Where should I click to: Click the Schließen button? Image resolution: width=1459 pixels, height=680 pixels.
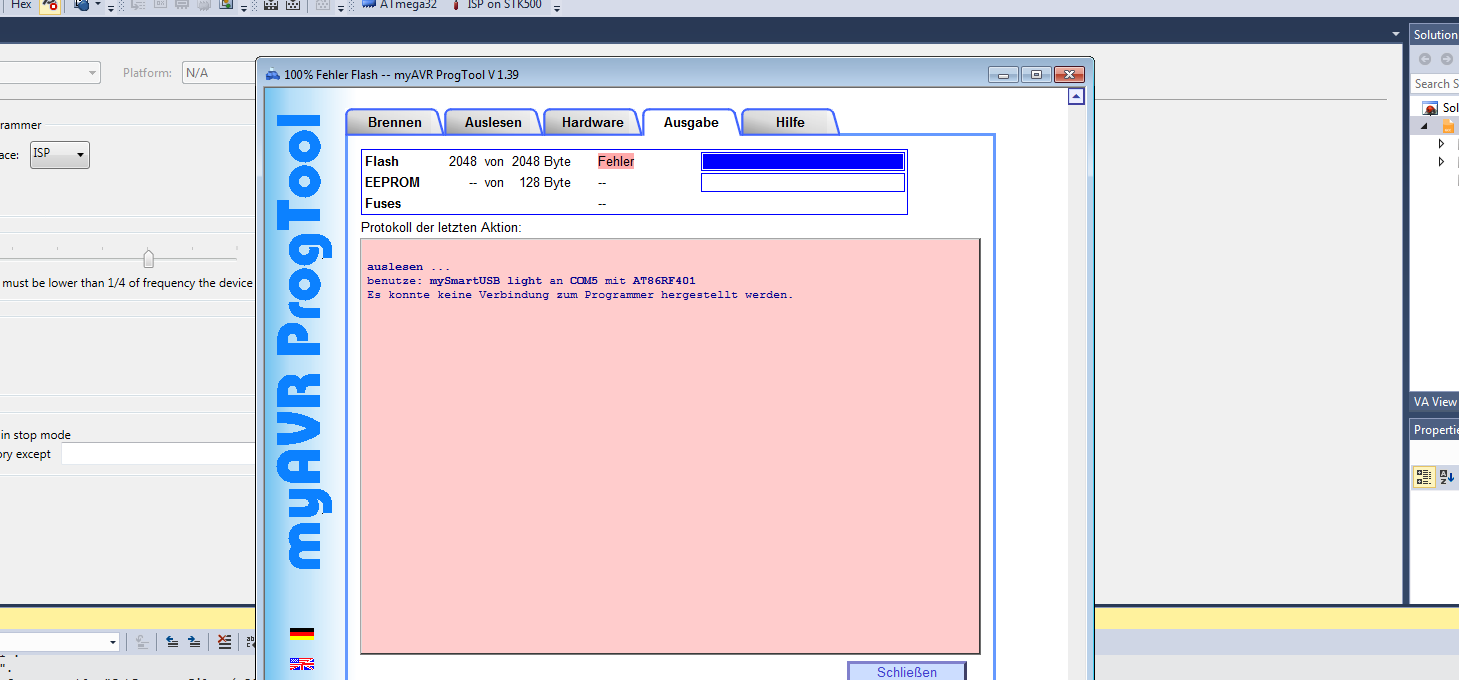click(x=907, y=671)
